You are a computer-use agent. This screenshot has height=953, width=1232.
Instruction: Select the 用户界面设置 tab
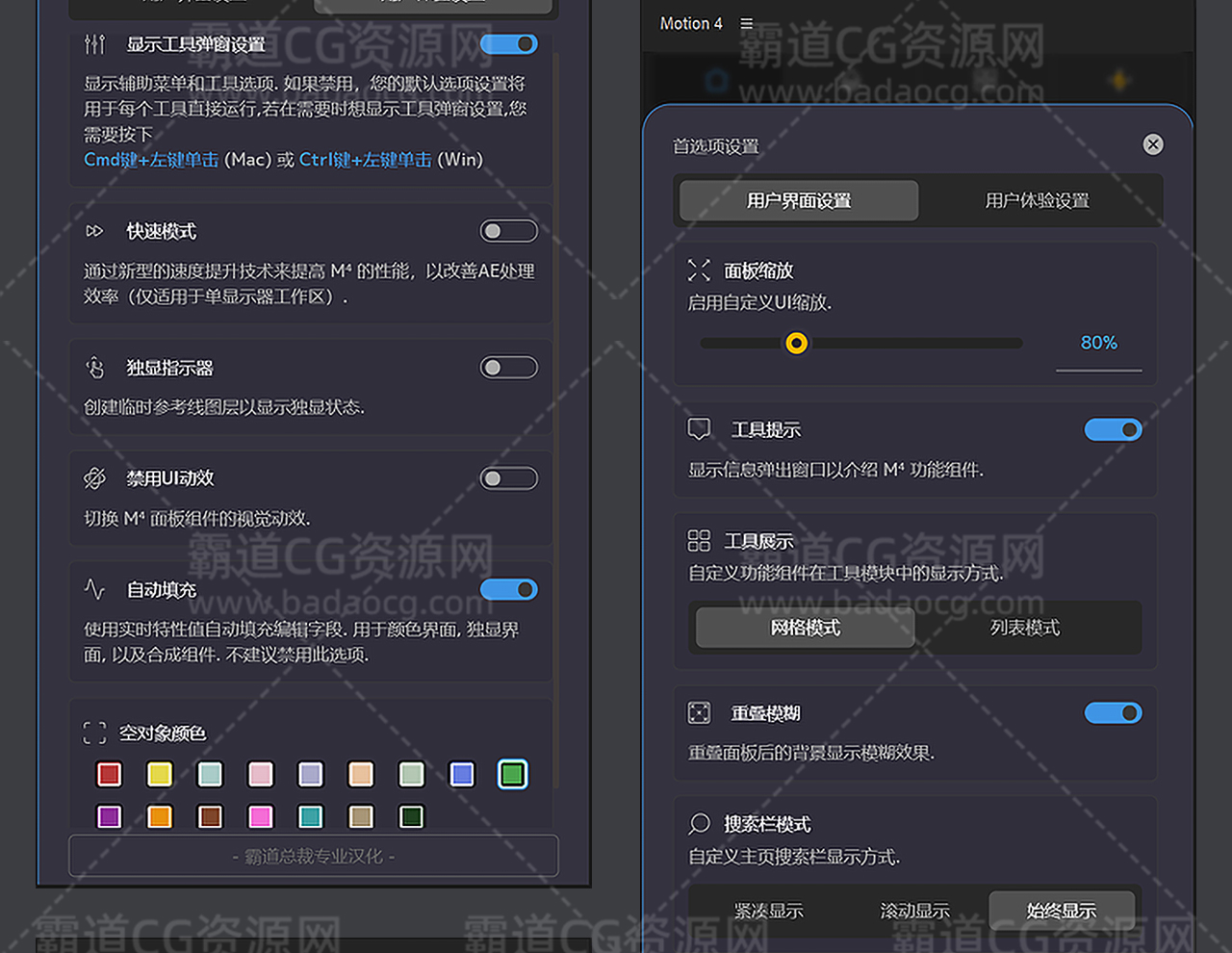tap(799, 200)
